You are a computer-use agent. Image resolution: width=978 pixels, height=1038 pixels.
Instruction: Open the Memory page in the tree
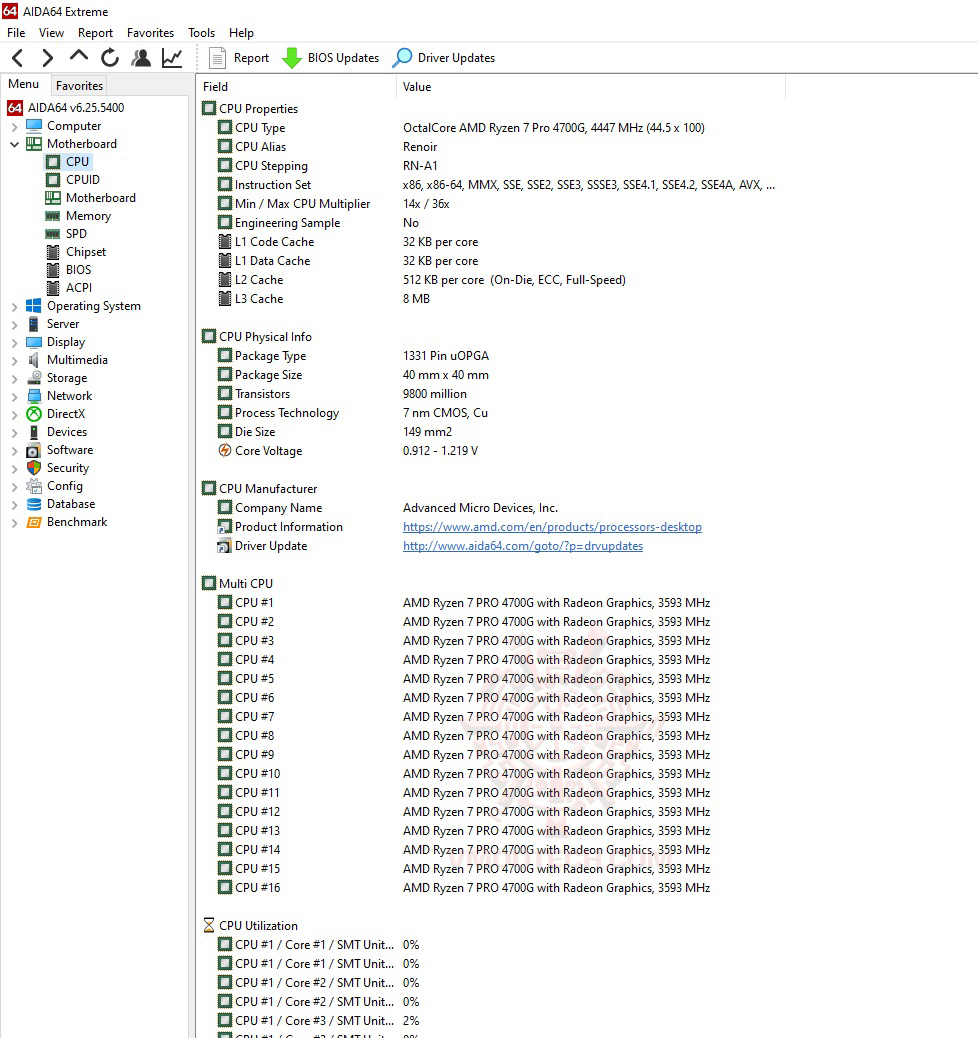pos(78,216)
